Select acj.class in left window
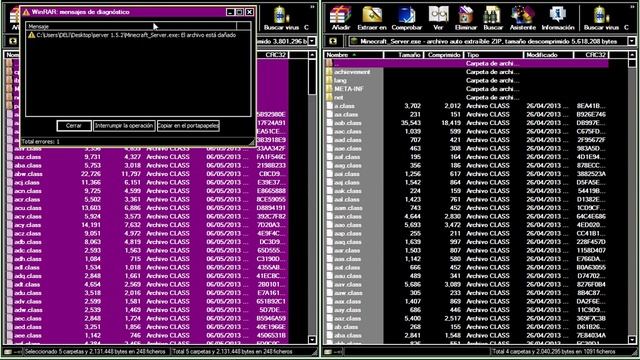 [x=27, y=182]
